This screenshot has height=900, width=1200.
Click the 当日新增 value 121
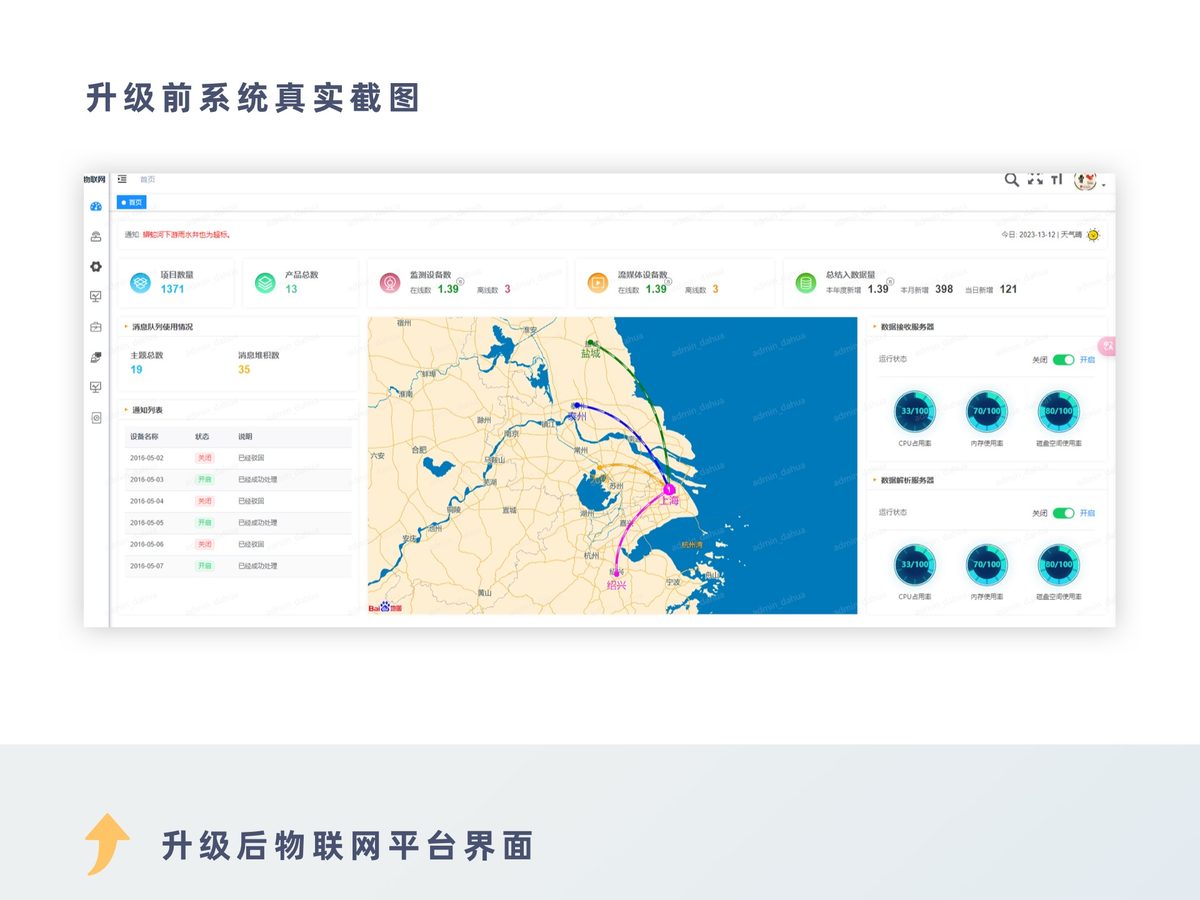1008,289
